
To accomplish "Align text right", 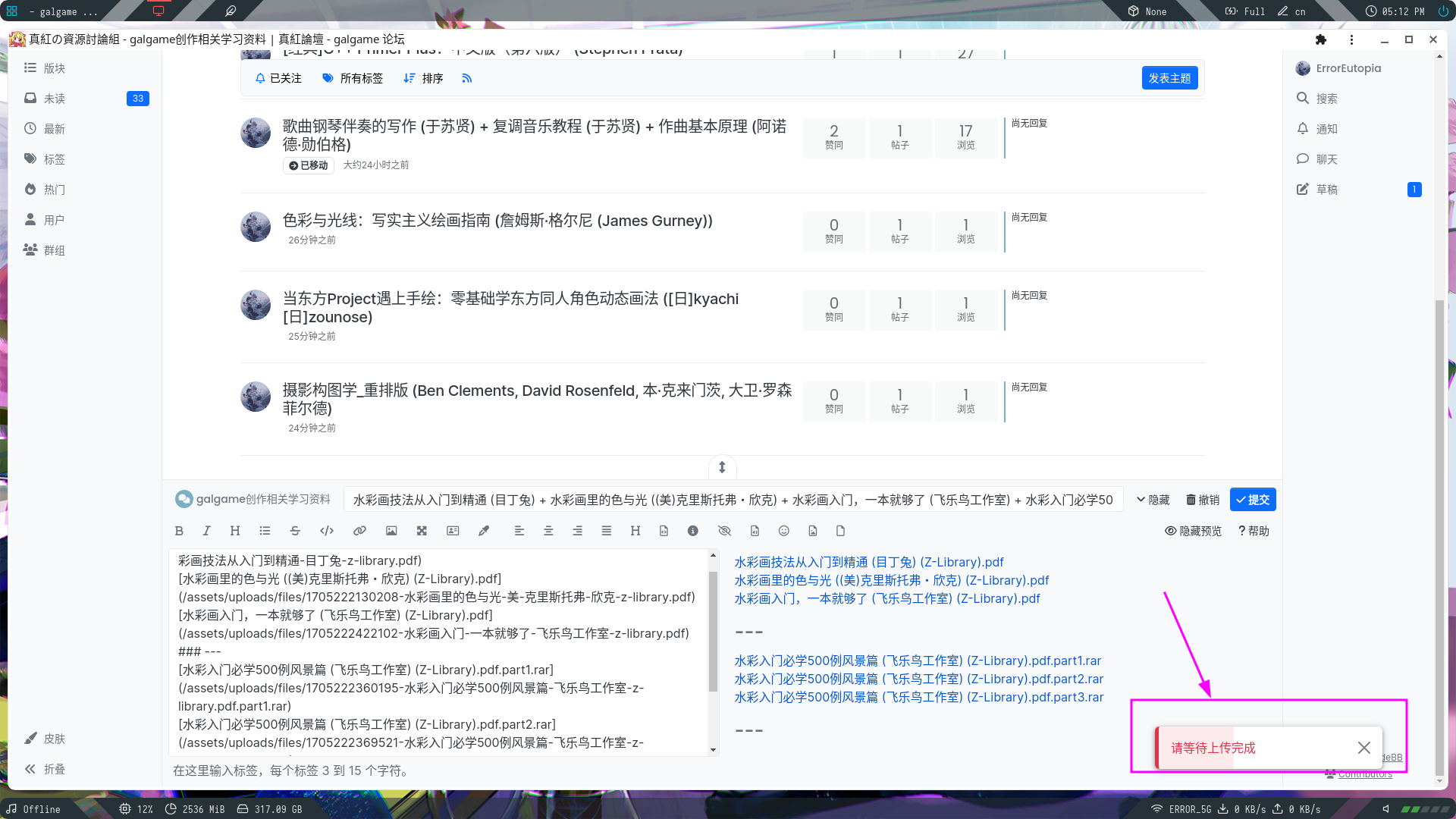I will click(x=578, y=531).
